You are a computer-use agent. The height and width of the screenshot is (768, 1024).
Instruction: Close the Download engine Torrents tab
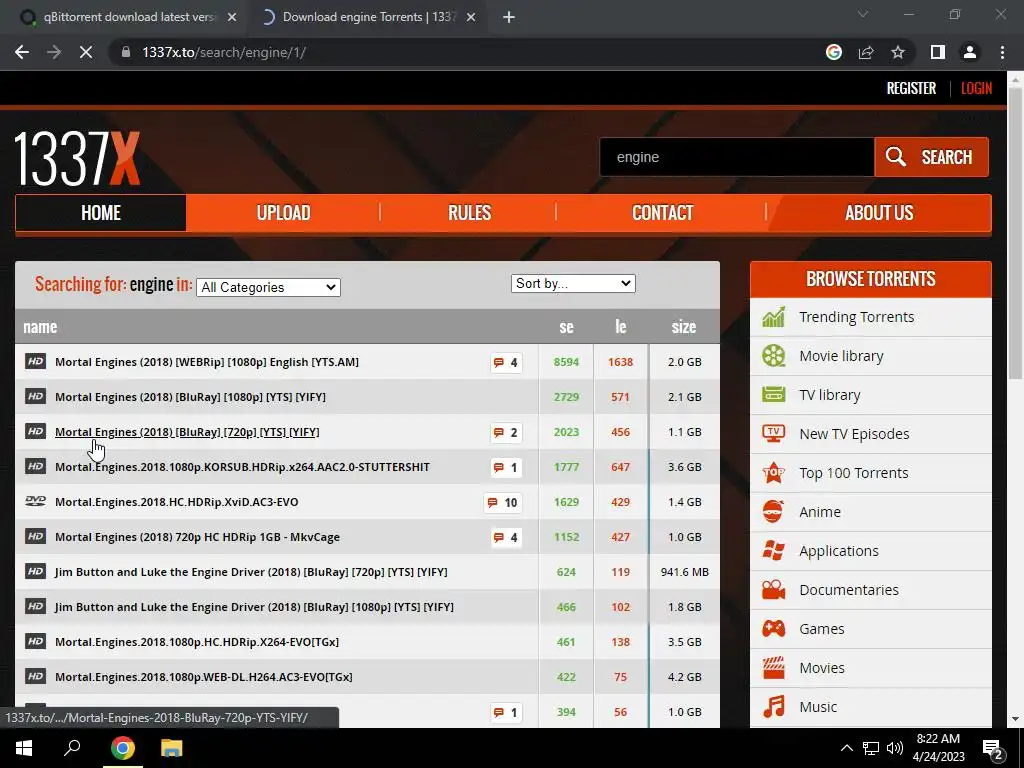coord(471,18)
